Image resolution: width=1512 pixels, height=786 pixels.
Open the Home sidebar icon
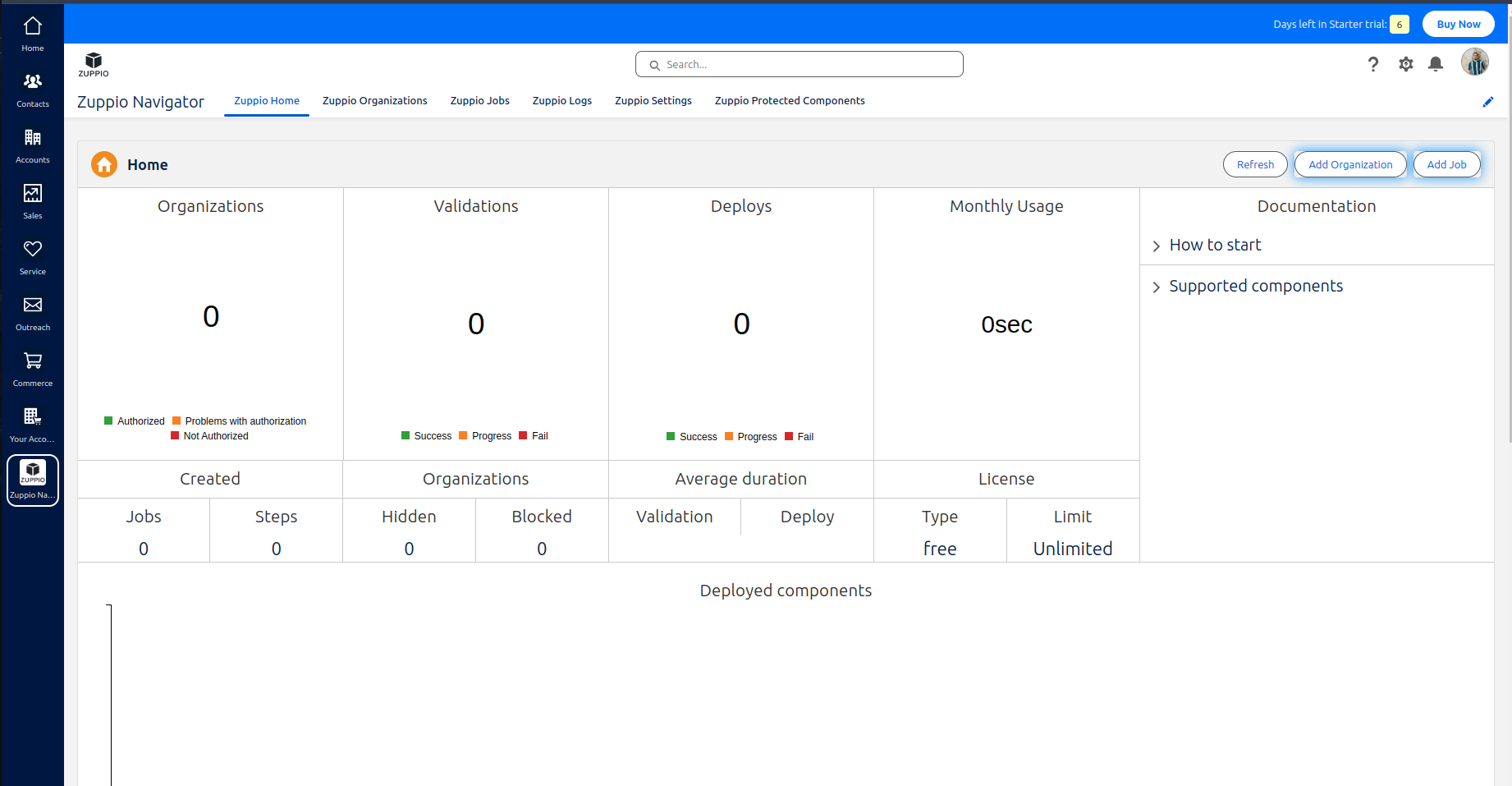(32, 34)
